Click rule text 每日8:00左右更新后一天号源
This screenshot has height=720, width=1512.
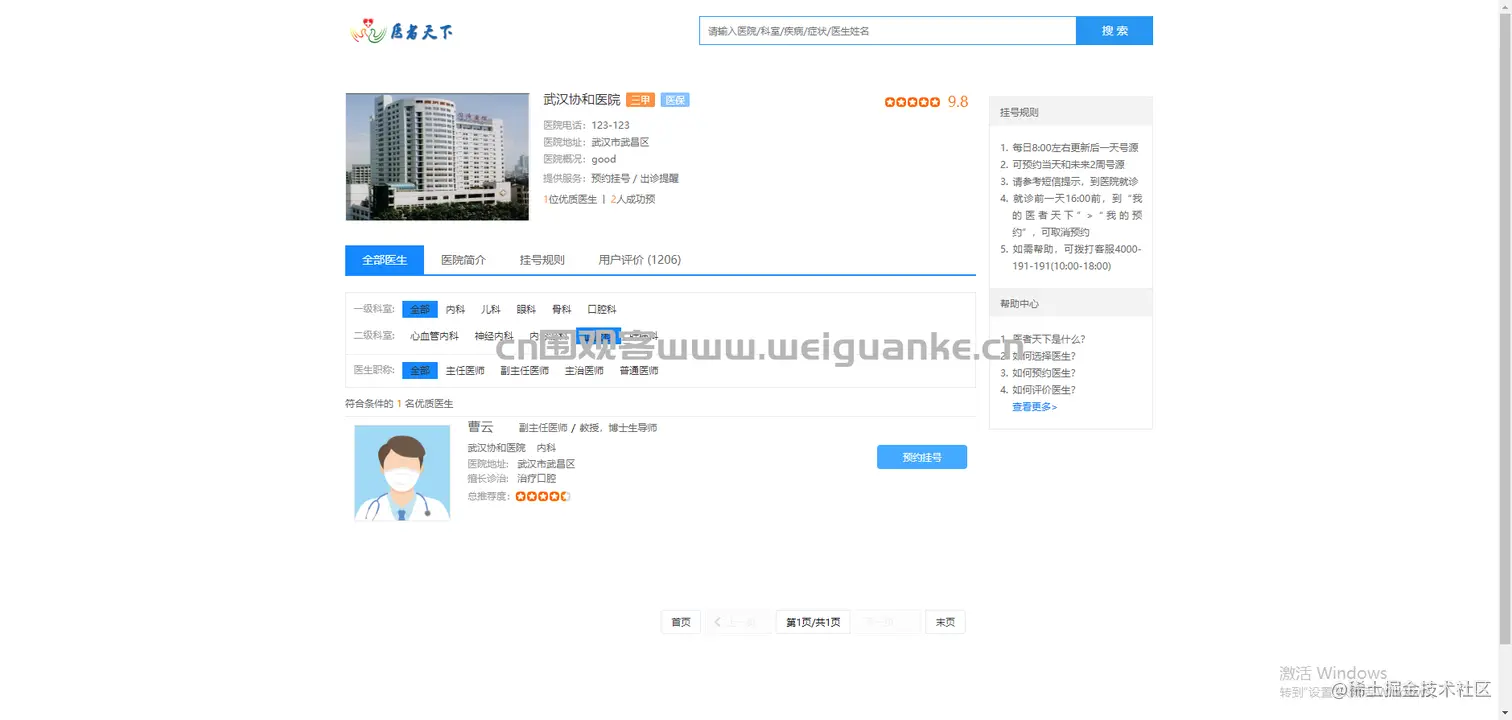coord(1075,148)
